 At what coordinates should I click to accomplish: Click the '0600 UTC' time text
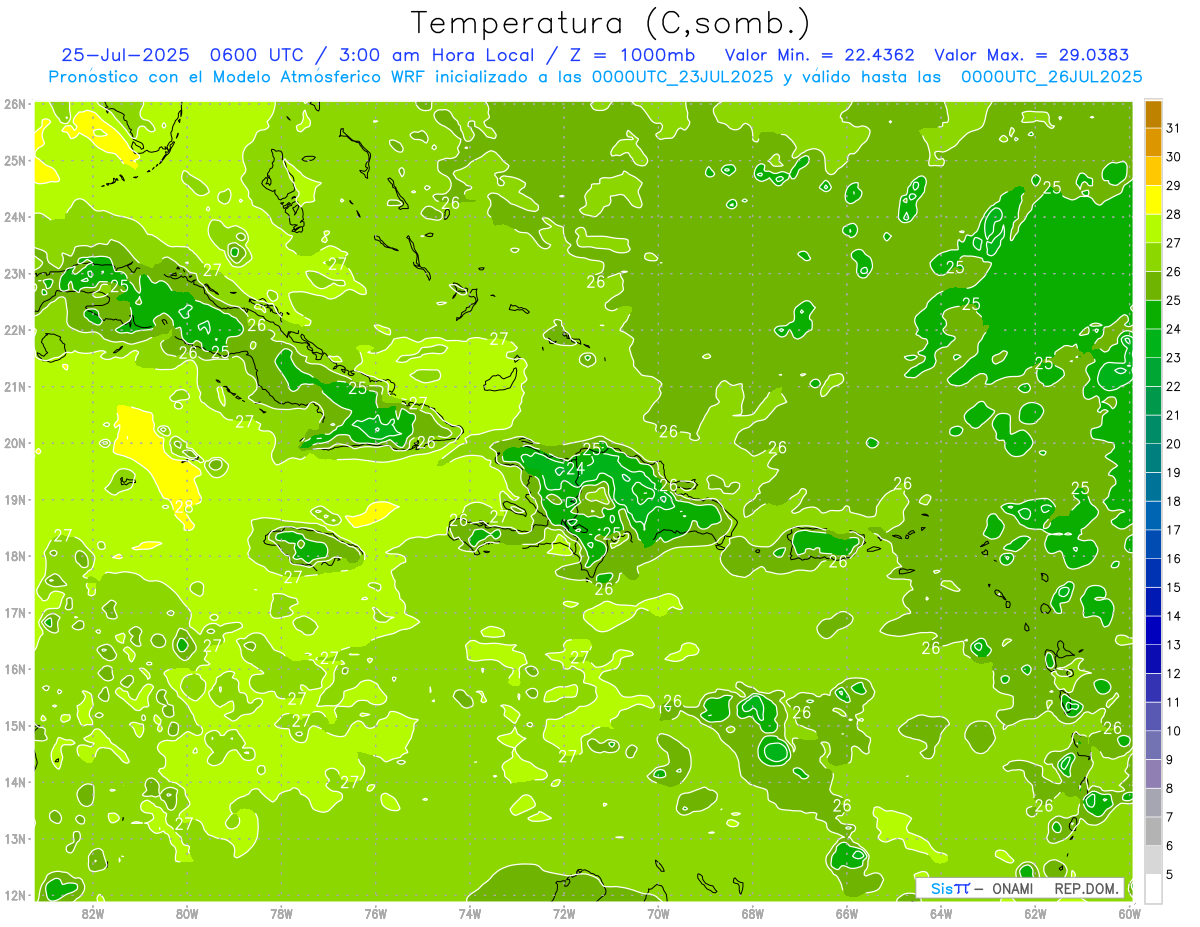click(x=256, y=55)
